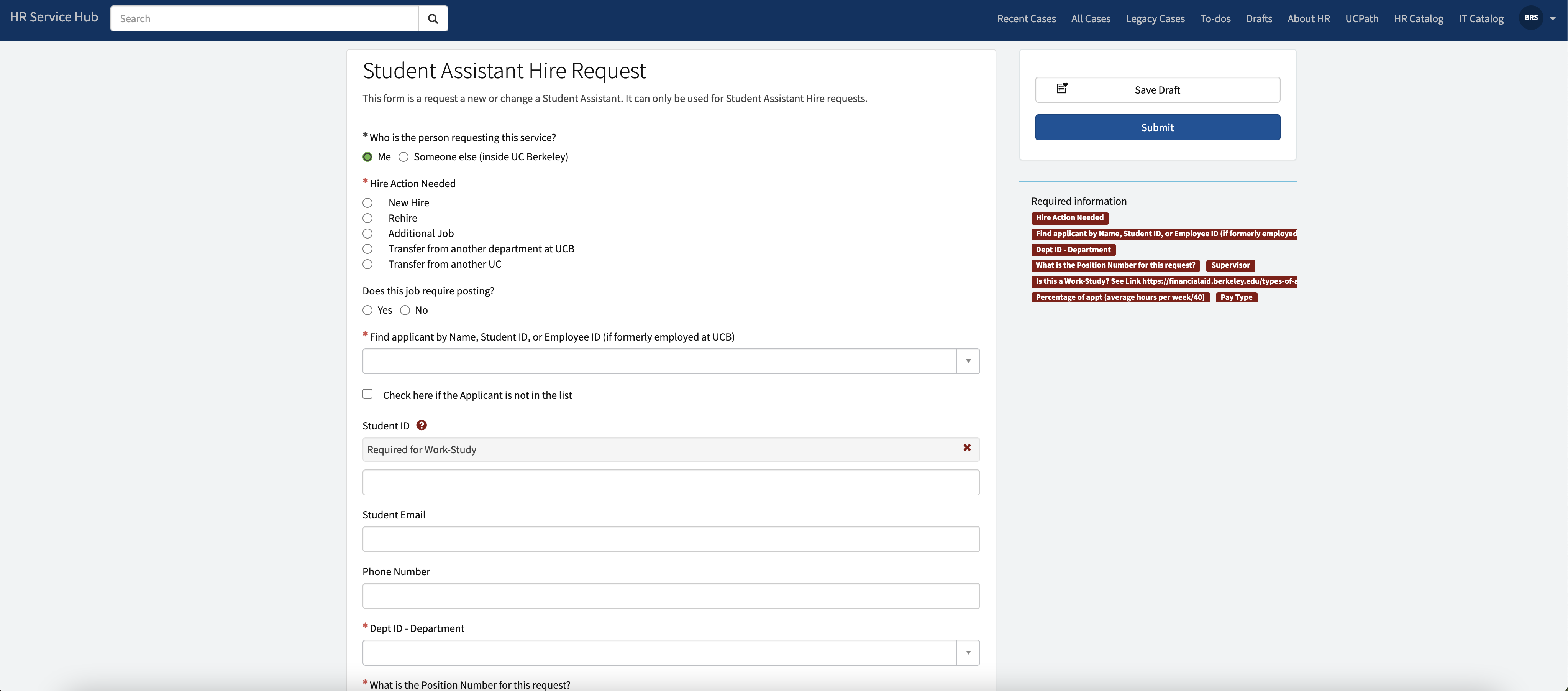This screenshot has height=691, width=1568.
Task: Jump to Supervisor required tag
Action: point(1230,266)
